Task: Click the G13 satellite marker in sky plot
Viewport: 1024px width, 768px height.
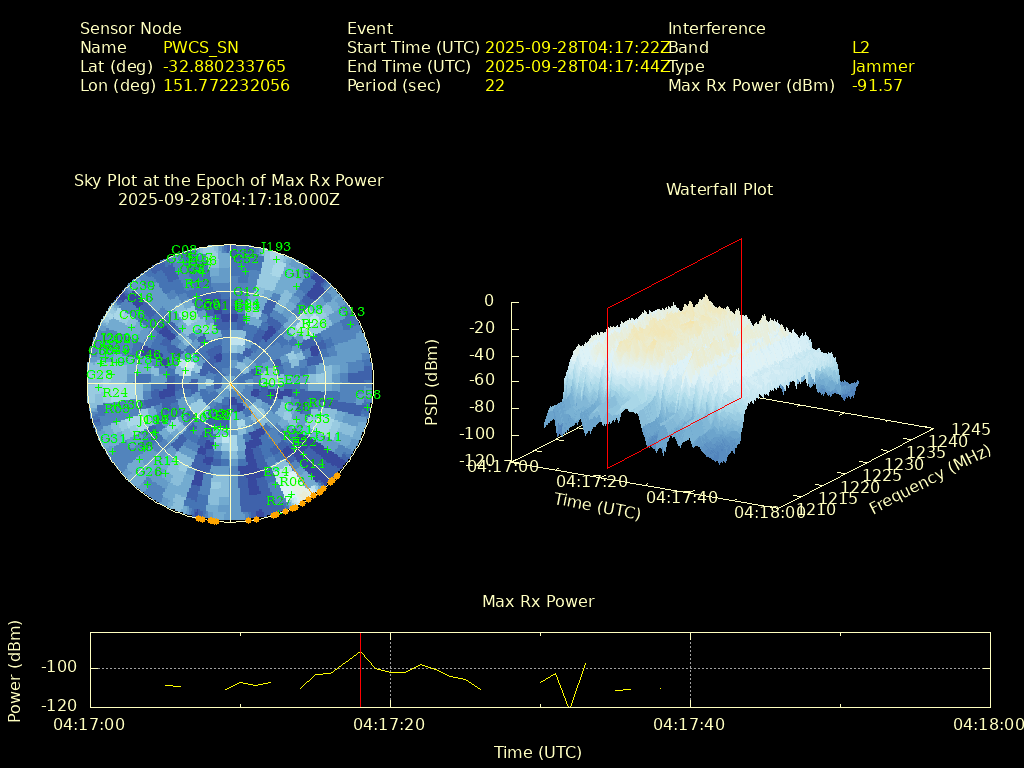Action: 350,324
